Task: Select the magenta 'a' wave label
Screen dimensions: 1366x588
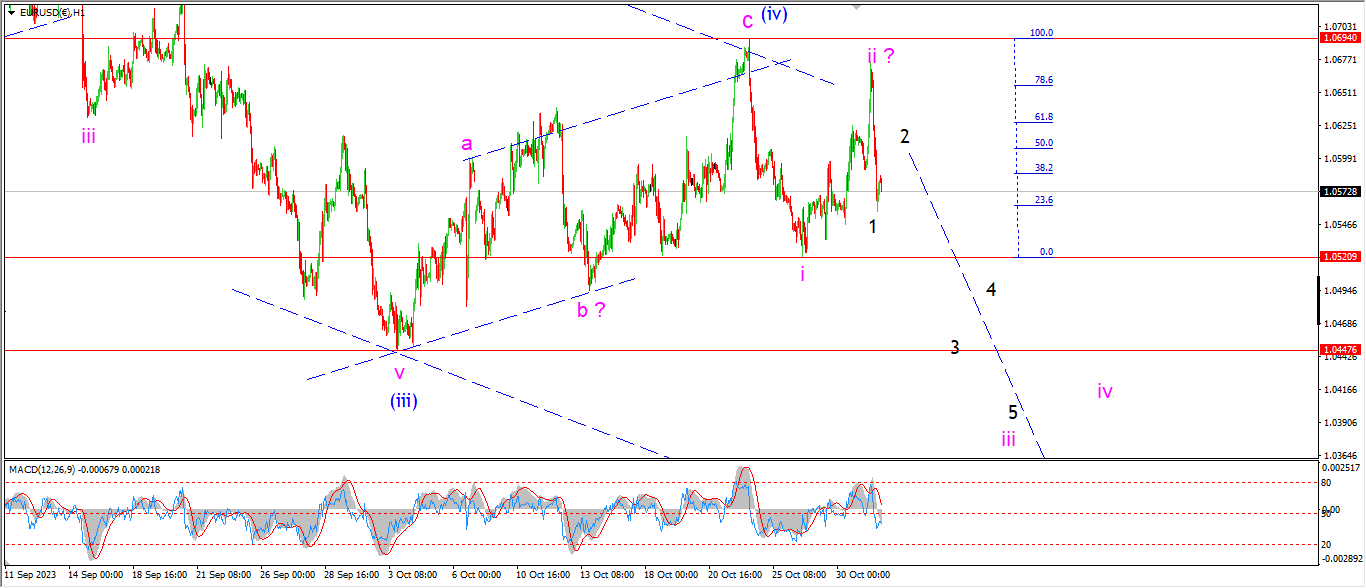Action: [x=466, y=144]
